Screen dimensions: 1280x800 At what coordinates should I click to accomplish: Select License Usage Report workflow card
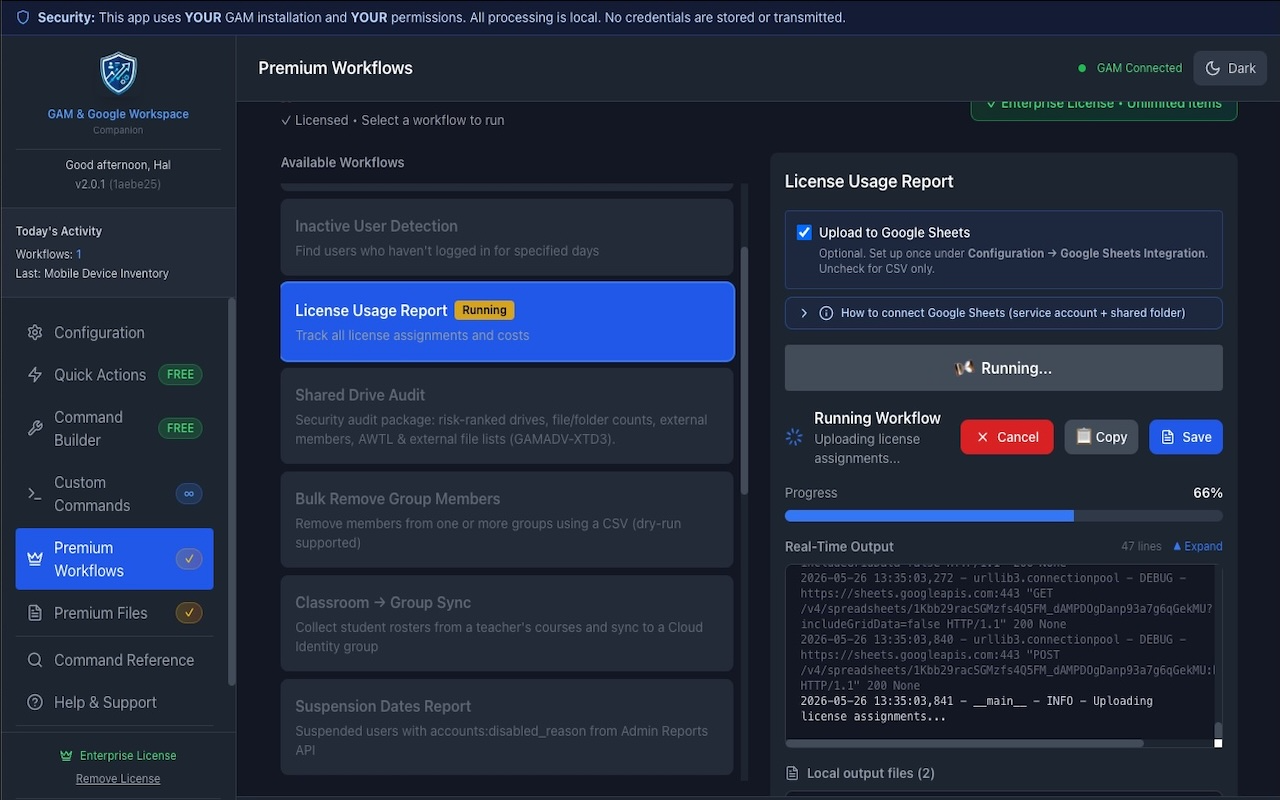[507, 322]
